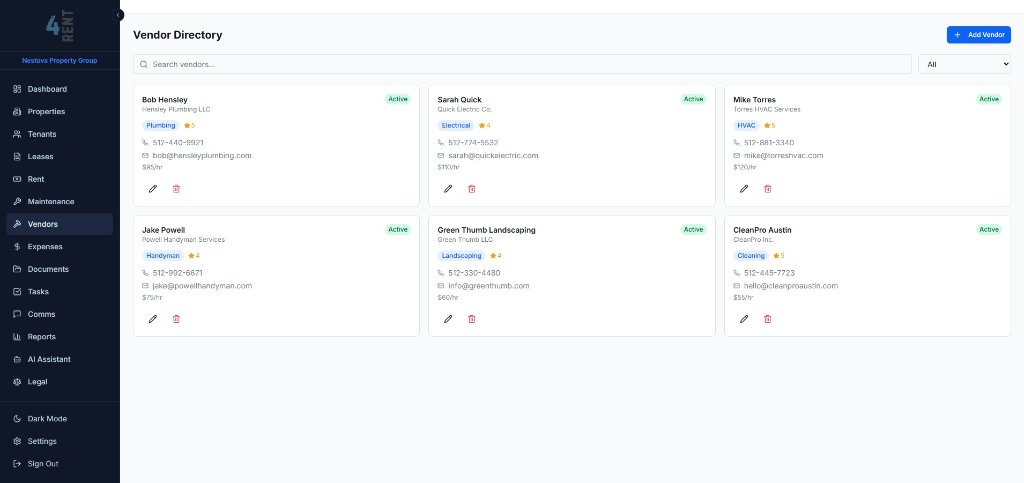Click CleanPro Austin vendor name
The image size is (1024, 483).
click(763, 230)
